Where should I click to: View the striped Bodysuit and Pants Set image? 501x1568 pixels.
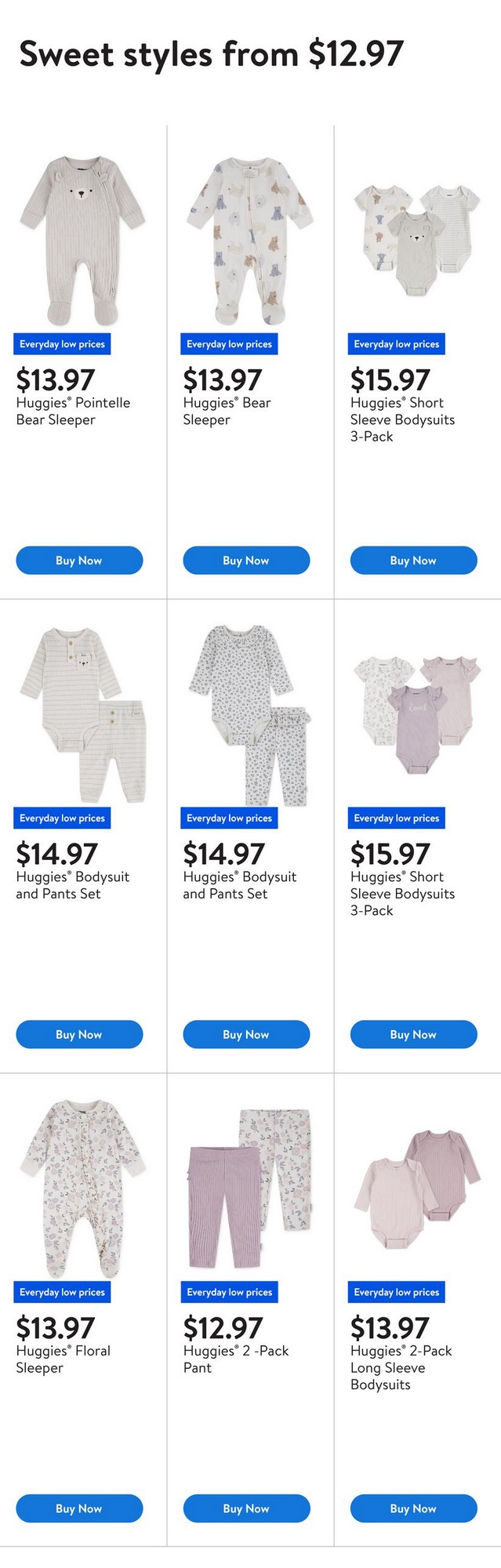coord(82,715)
